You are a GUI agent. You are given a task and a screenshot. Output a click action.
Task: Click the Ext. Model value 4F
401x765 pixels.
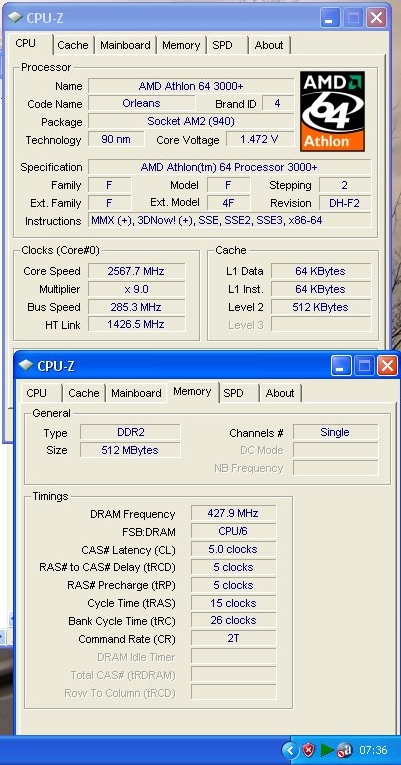pos(229,202)
